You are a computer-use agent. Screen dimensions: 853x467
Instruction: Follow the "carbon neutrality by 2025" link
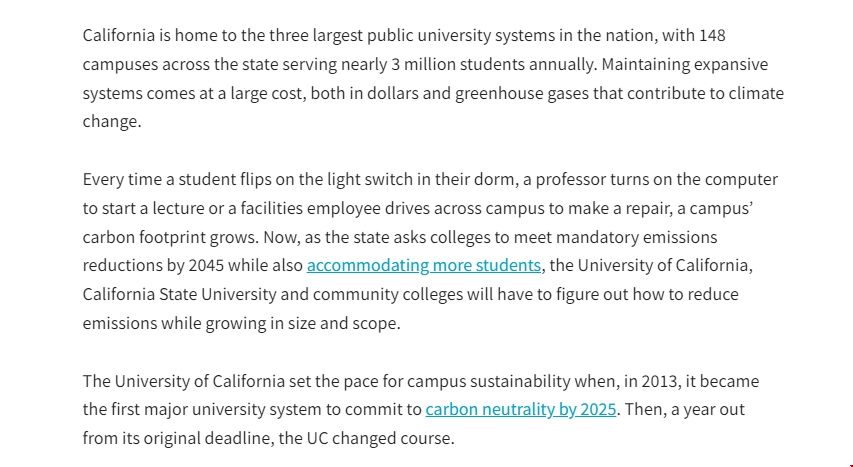point(520,409)
